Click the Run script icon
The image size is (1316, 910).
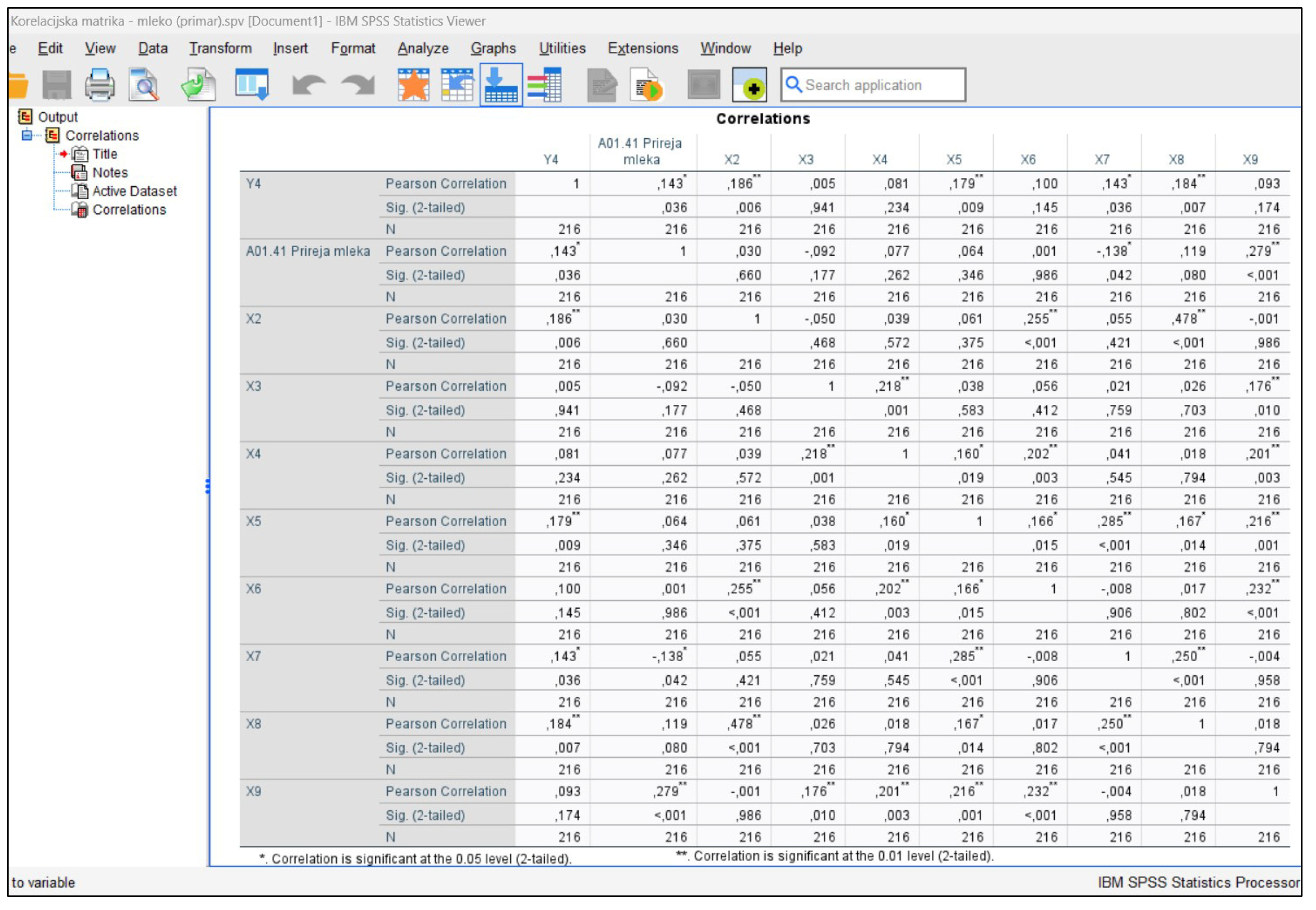pyautogui.click(x=647, y=85)
